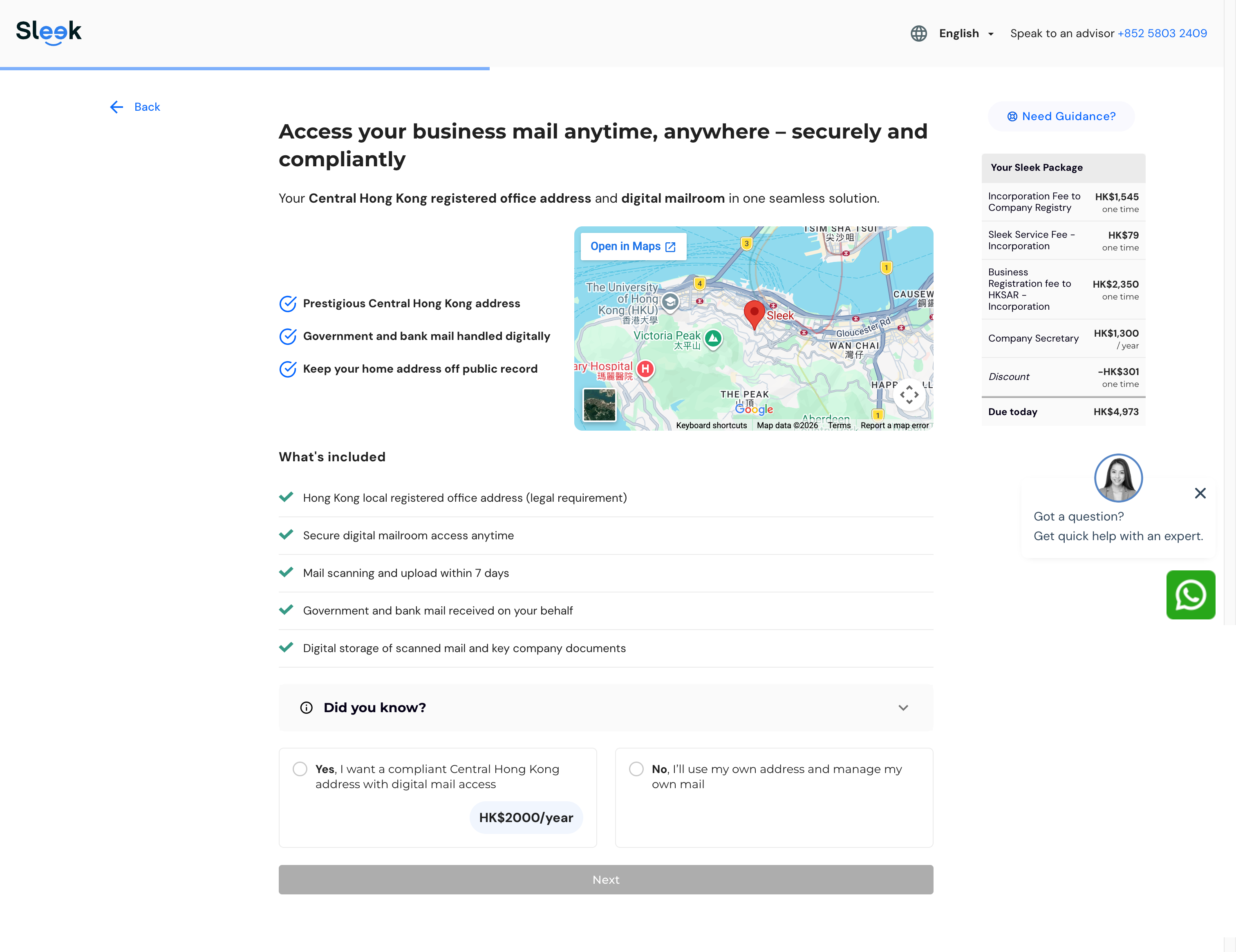The width and height of the screenshot is (1236, 952).
Task: Click the Google logo on map
Action: pos(754,409)
